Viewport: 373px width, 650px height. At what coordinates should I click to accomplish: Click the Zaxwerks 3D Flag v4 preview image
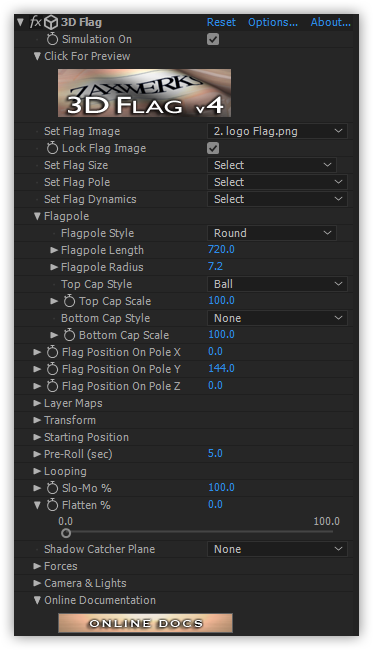click(x=145, y=93)
